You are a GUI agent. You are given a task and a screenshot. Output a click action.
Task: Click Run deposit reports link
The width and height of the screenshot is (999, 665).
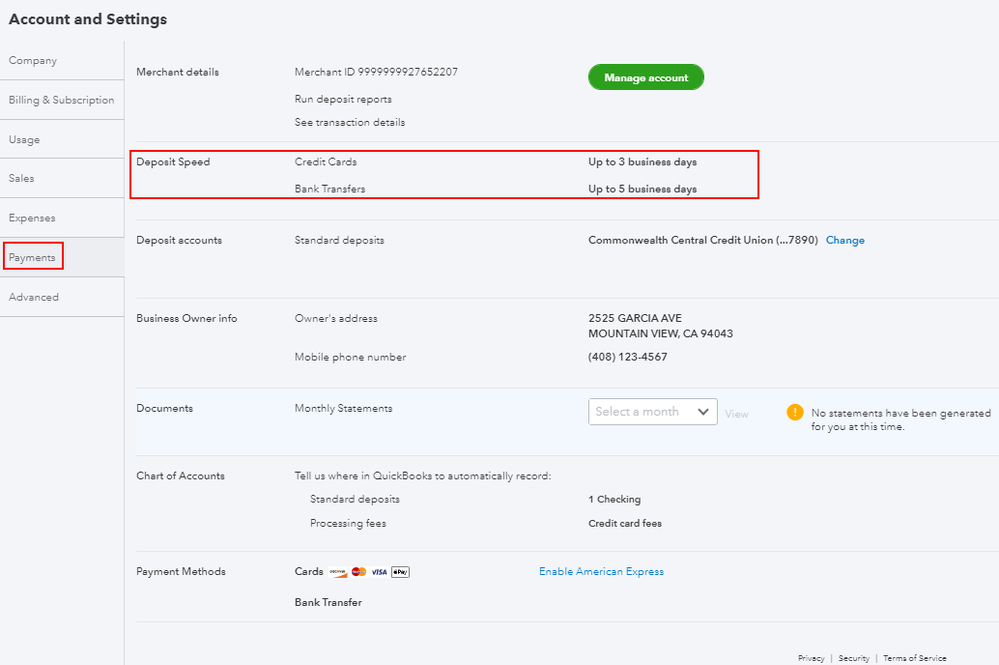(x=343, y=99)
